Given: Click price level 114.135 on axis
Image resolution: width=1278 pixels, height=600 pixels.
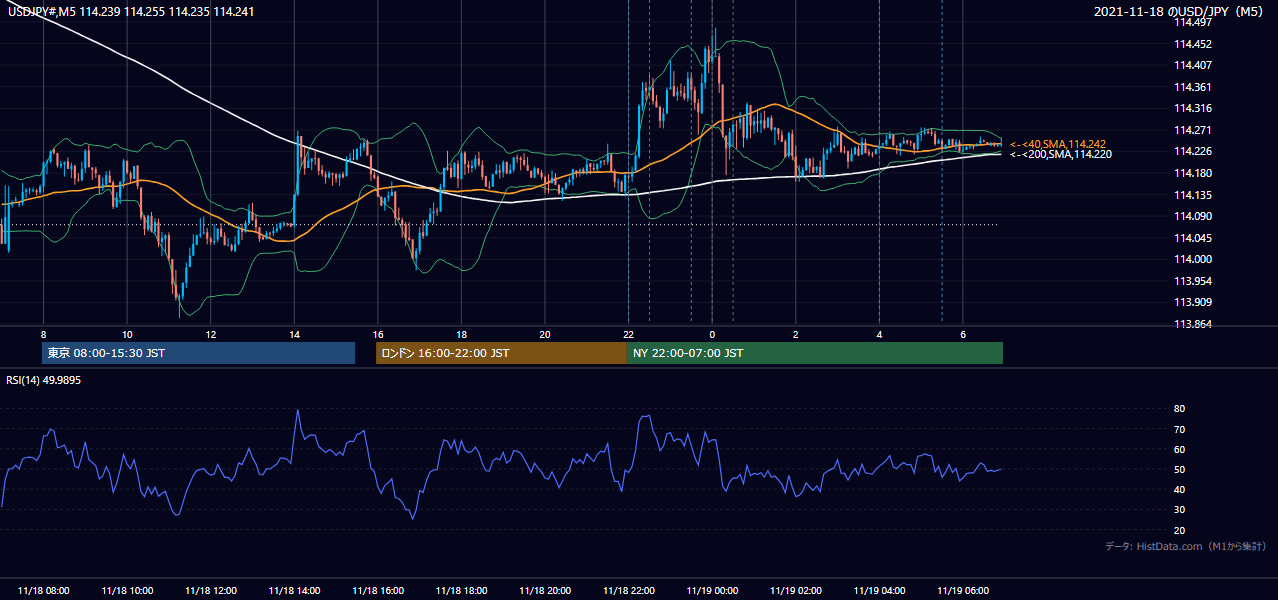Looking at the screenshot, I should 1192,195.
